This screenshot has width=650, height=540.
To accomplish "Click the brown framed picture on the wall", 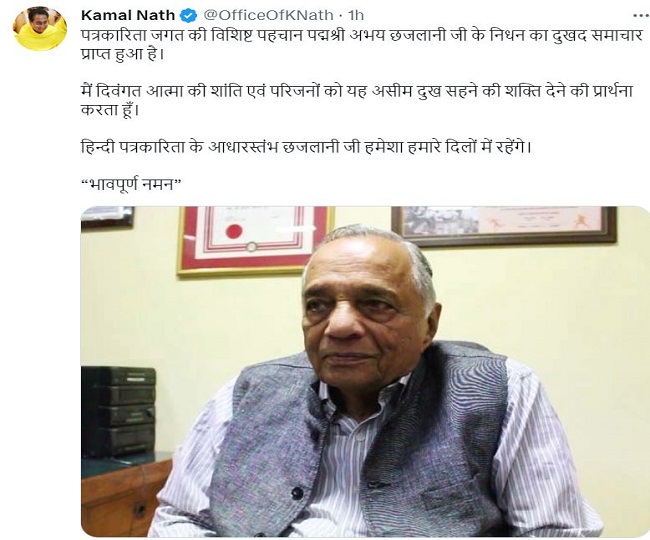I will tap(504, 226).
